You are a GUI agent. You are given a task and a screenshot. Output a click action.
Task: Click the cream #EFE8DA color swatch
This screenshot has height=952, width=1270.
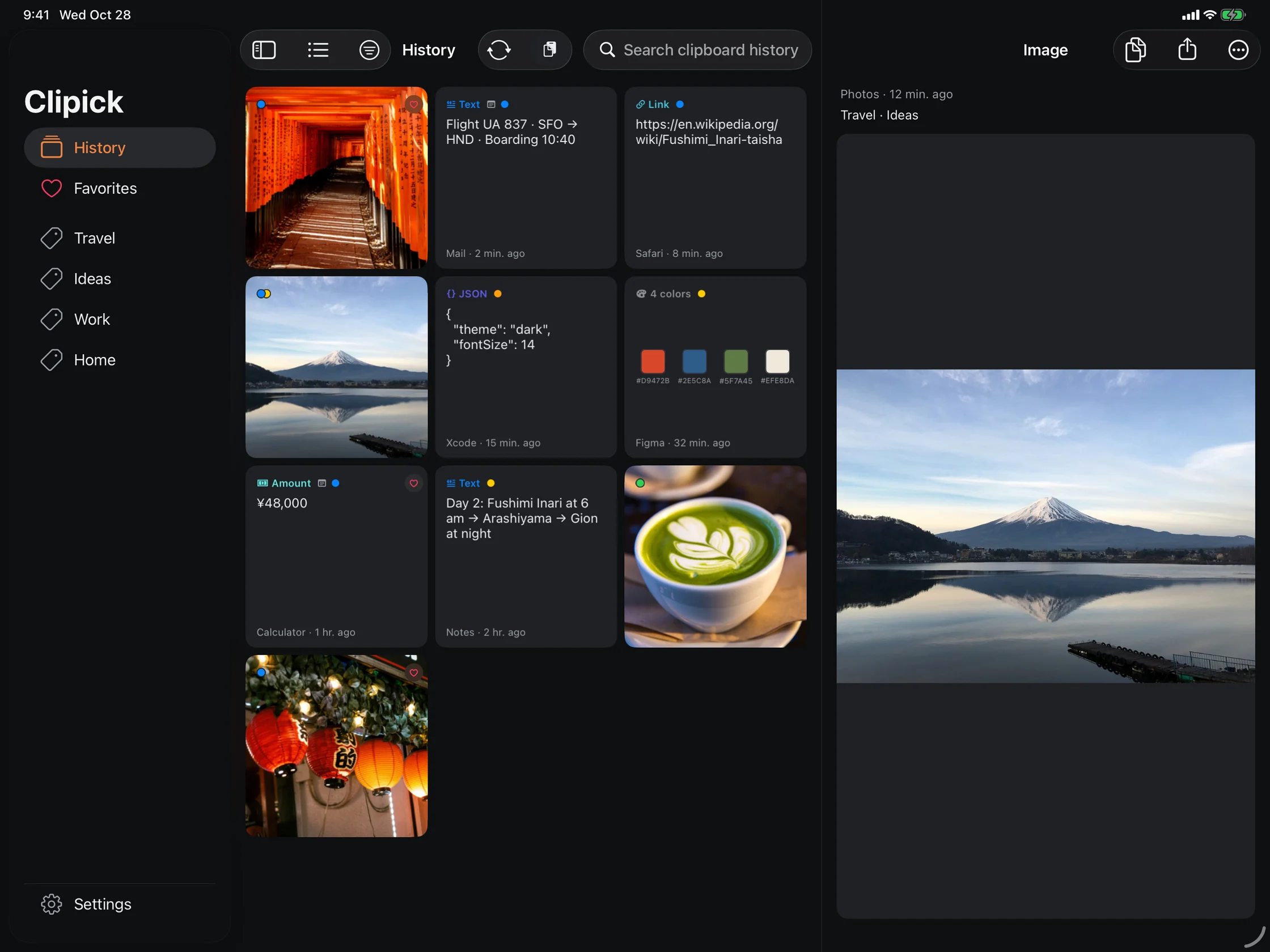(x=777, y=362)
